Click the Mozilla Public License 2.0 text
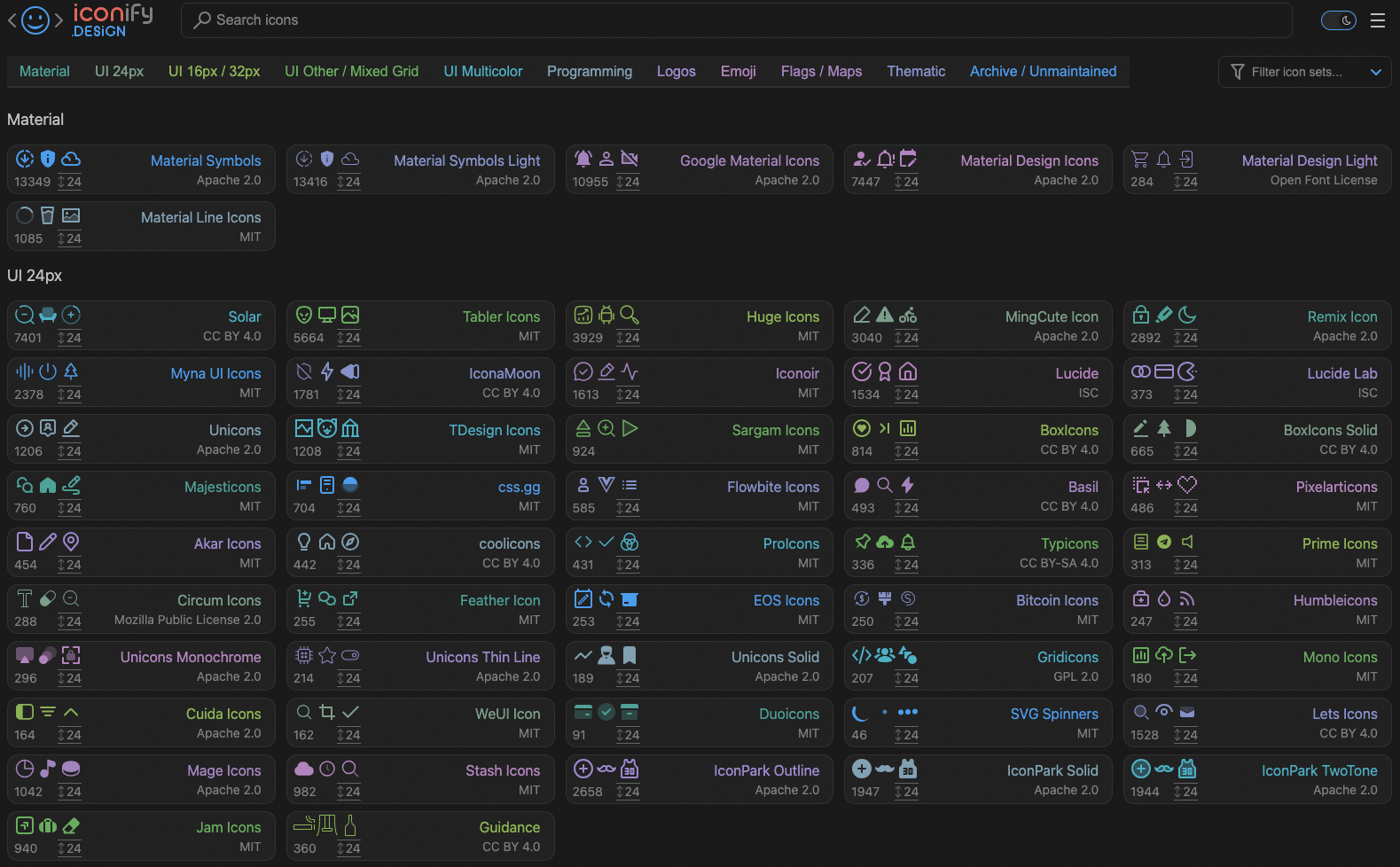The image size is (1400, 867). [188, 620]
